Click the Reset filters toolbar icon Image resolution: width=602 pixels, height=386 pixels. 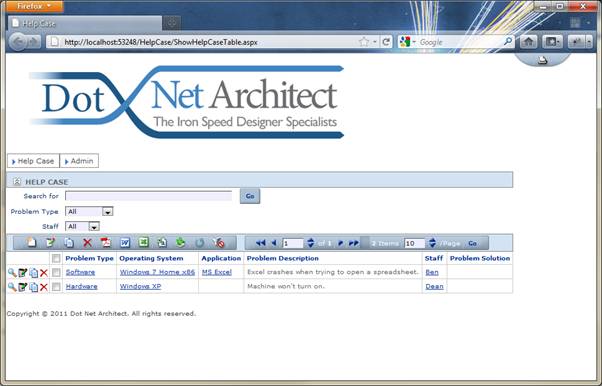point(219,243)
